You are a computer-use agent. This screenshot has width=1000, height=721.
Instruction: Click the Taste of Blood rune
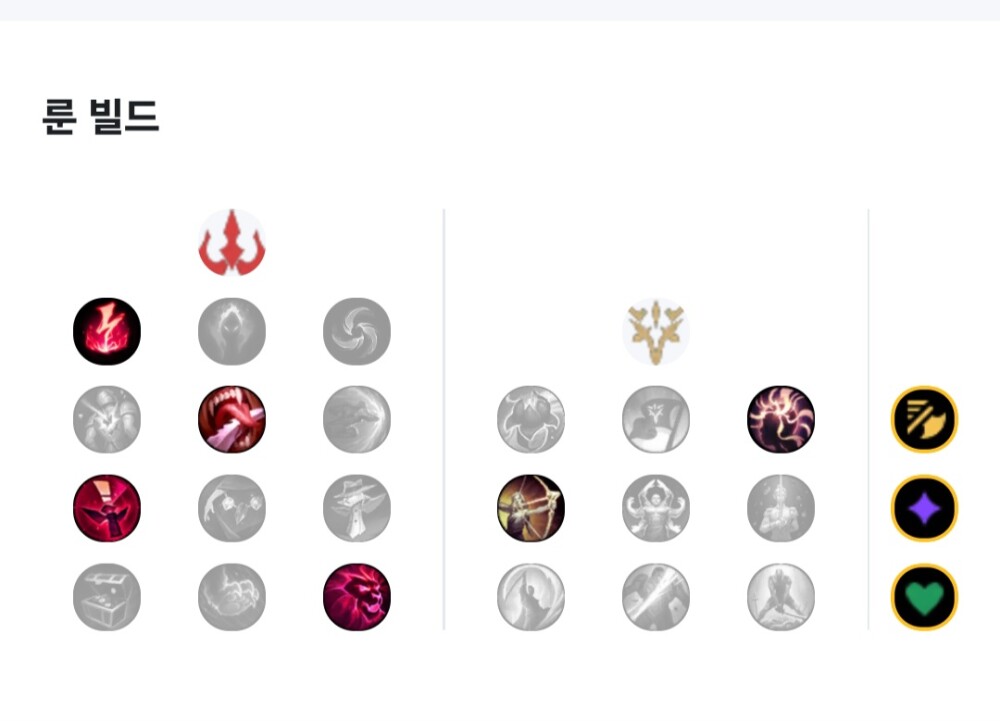[232, 420]
